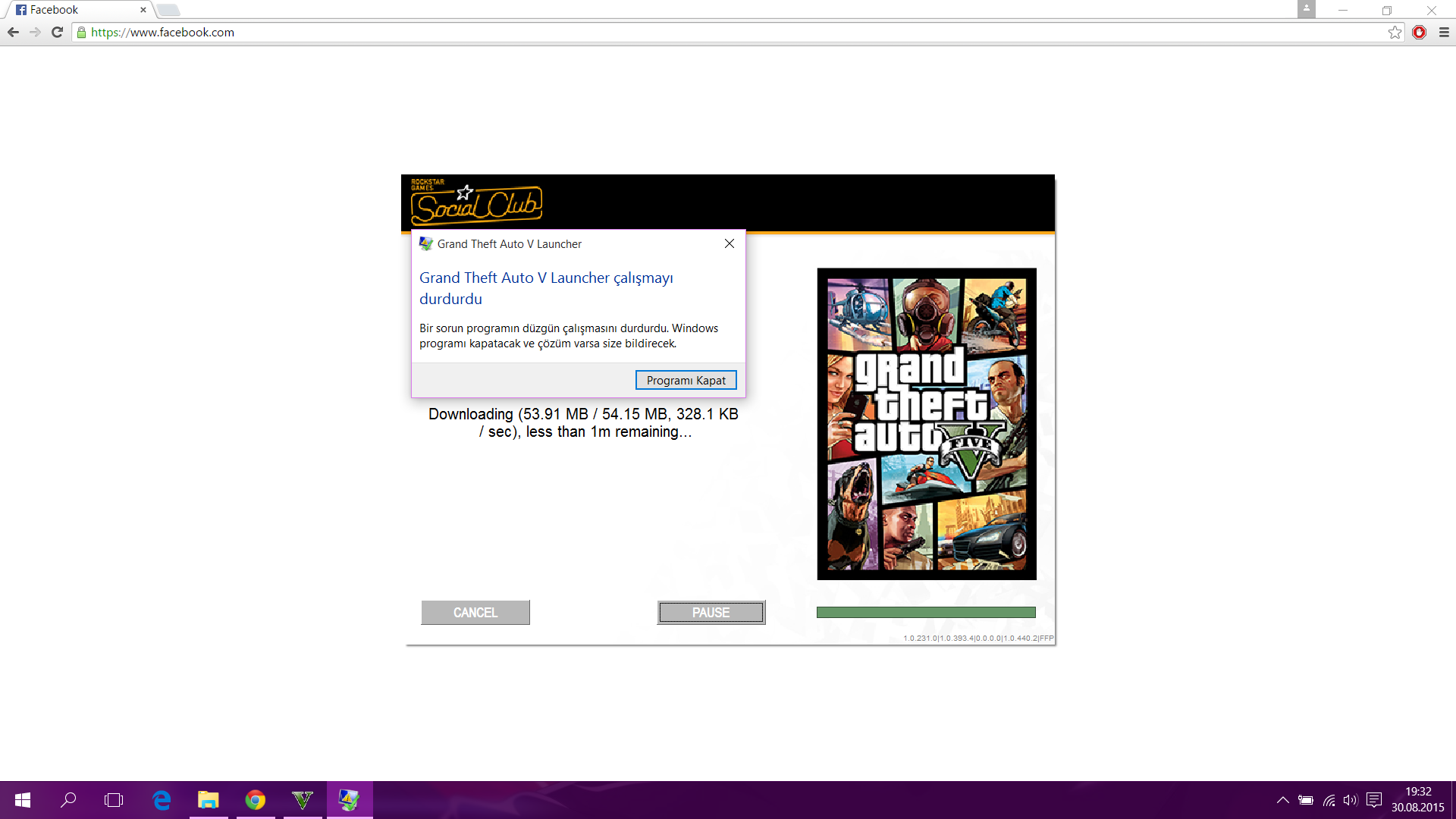Image resolution: width=1456 pixels, height=819 pixels.
Task: Restore down the Chrome window
Action: [x=1387, y=10]
